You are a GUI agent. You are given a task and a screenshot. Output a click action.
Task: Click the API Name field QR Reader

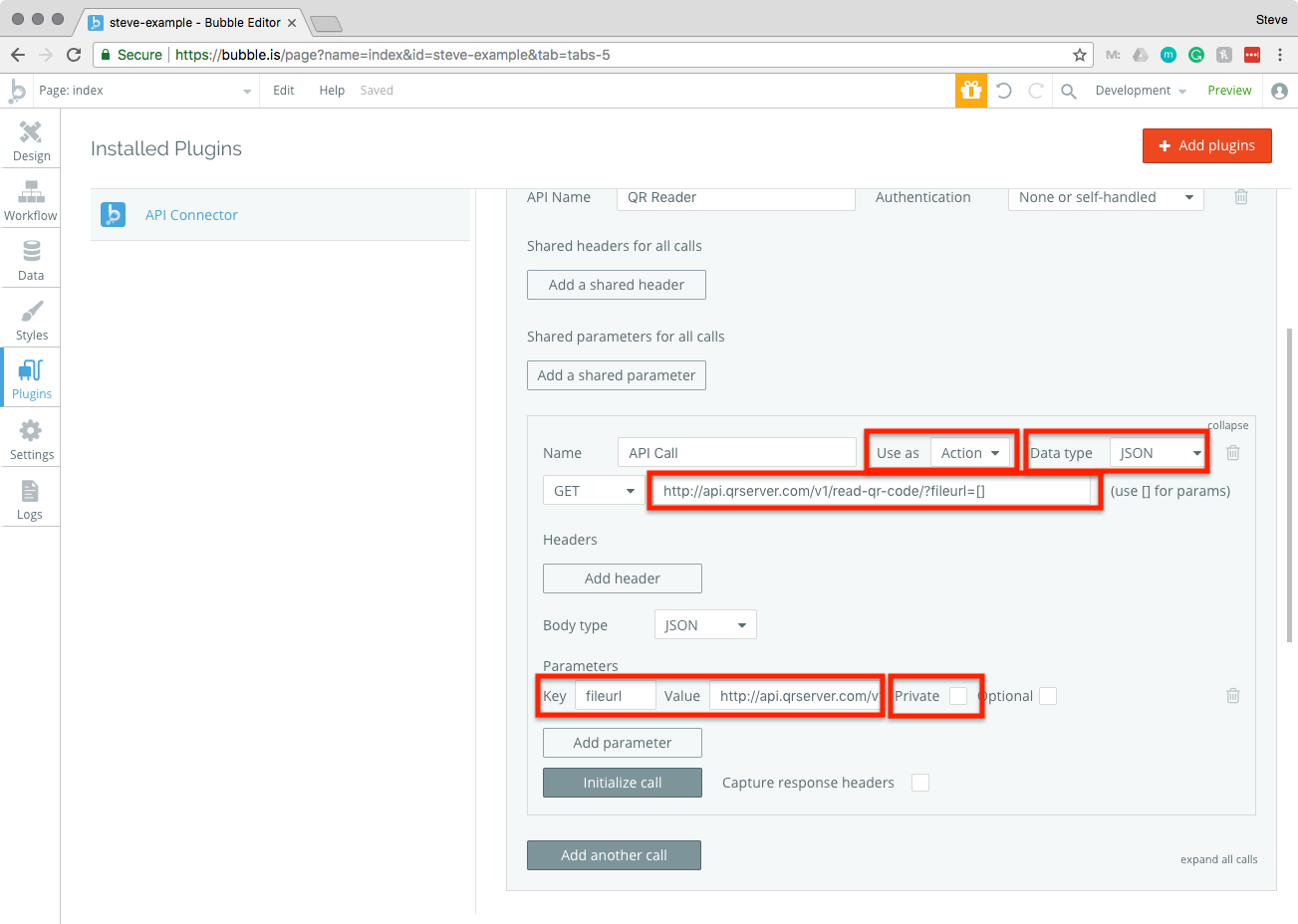click(x=736, y=197)
